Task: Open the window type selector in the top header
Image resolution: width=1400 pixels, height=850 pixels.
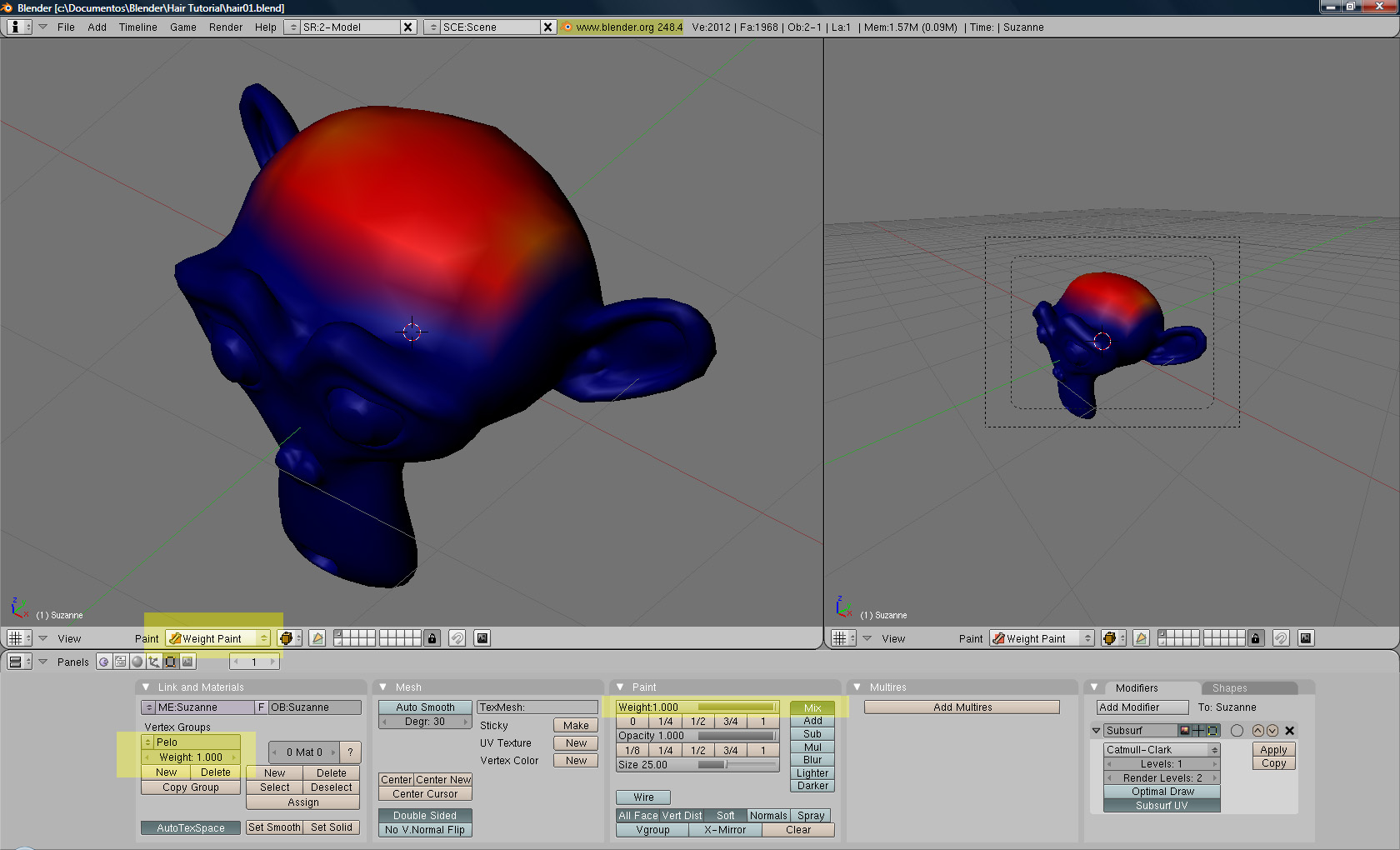Action: (x=19, y=27)
